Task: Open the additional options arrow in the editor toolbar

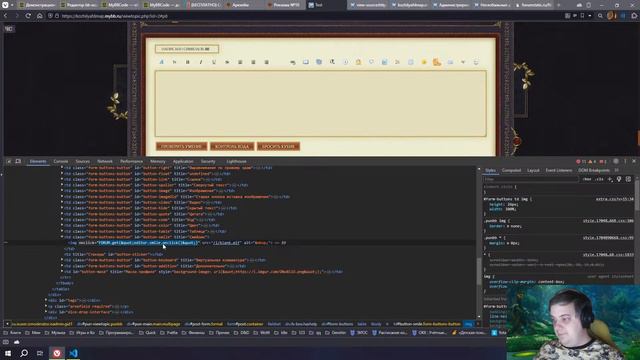Action: (x=463, y=62)
